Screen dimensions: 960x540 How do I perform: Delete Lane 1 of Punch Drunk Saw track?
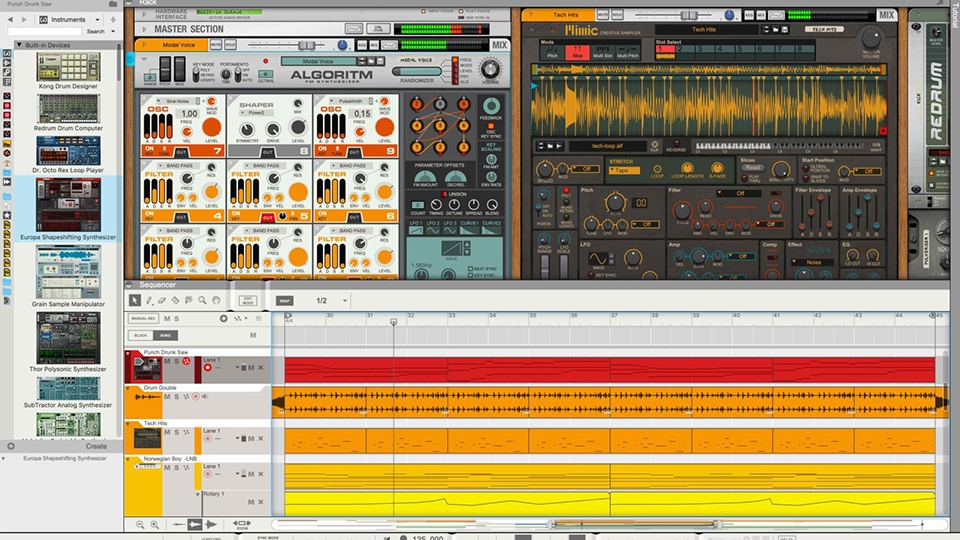tap(261, 367)
